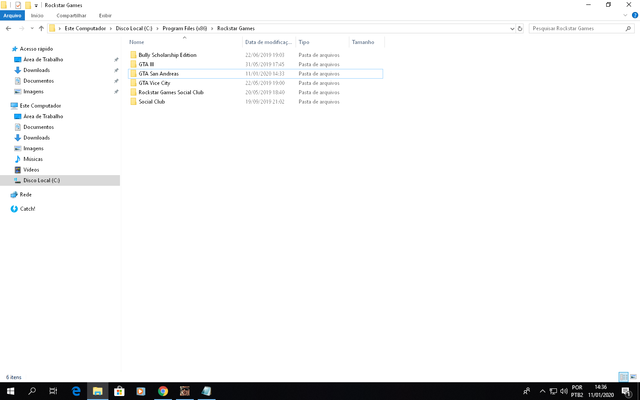Image resolution: width=640 pixels, height=400 pixels.
Task: Sort by the Nome column header
Action: click(137, 42)
